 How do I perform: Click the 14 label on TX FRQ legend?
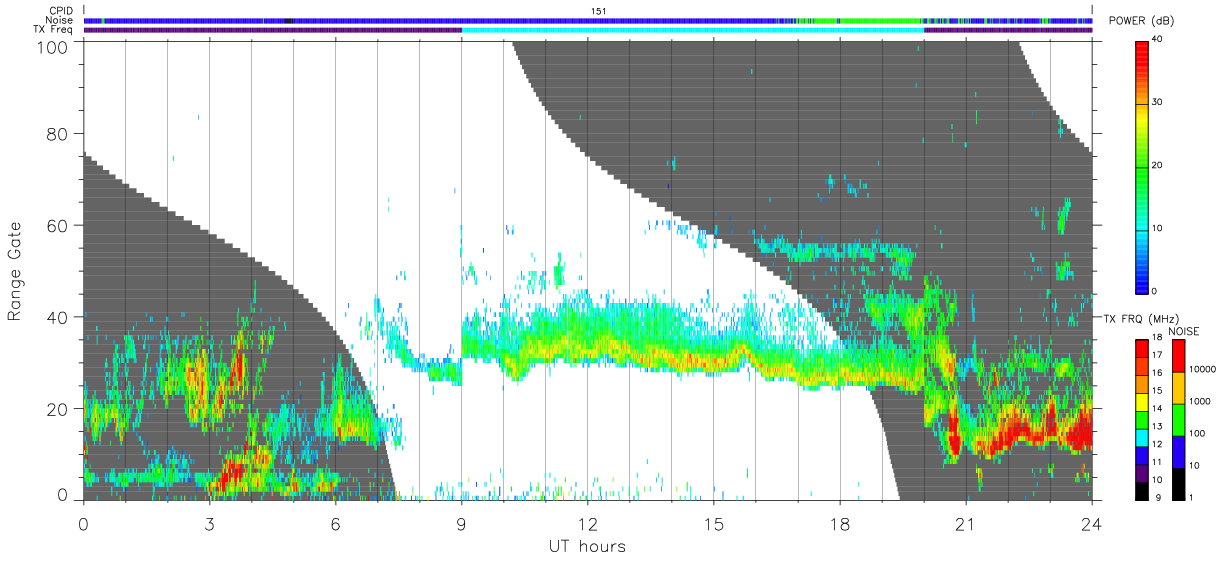coord(1158,408)
